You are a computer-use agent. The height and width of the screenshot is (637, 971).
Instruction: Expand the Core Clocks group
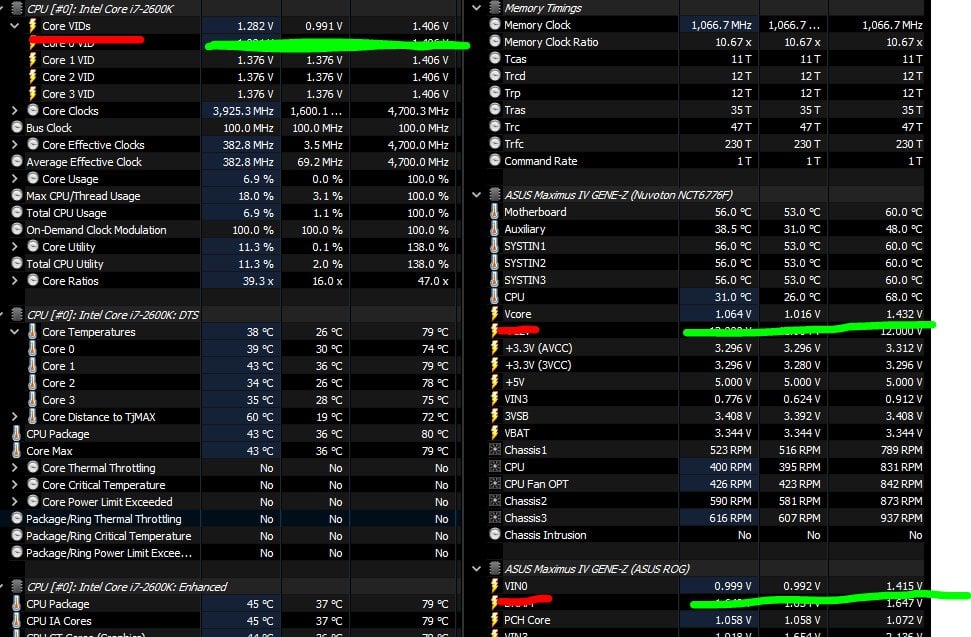(x=14, y=111)
